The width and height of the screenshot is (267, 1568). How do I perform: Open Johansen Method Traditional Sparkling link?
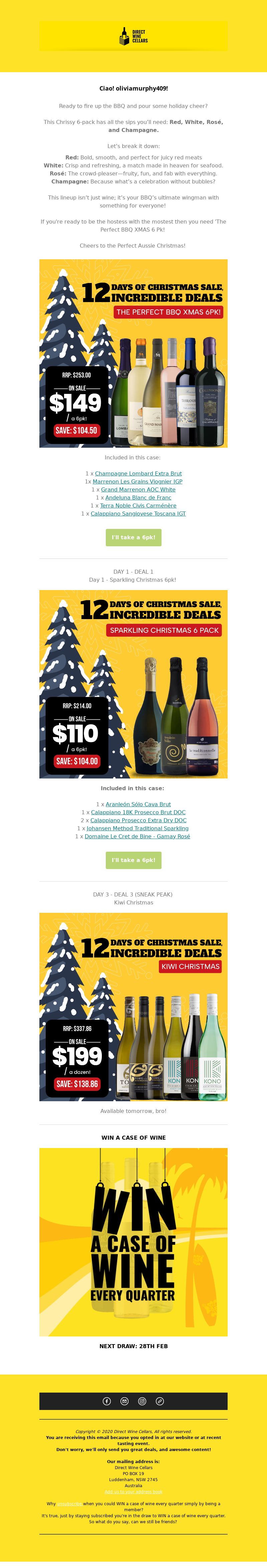[138, 828]
